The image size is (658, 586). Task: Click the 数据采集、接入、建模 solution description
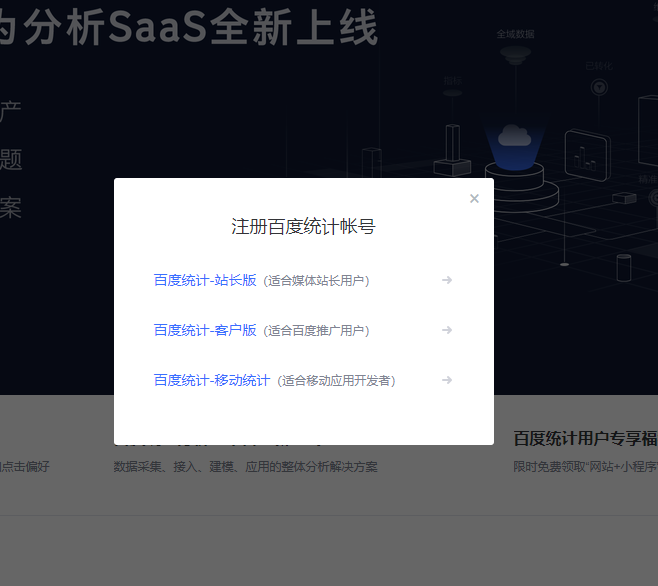tap(245, 467)
